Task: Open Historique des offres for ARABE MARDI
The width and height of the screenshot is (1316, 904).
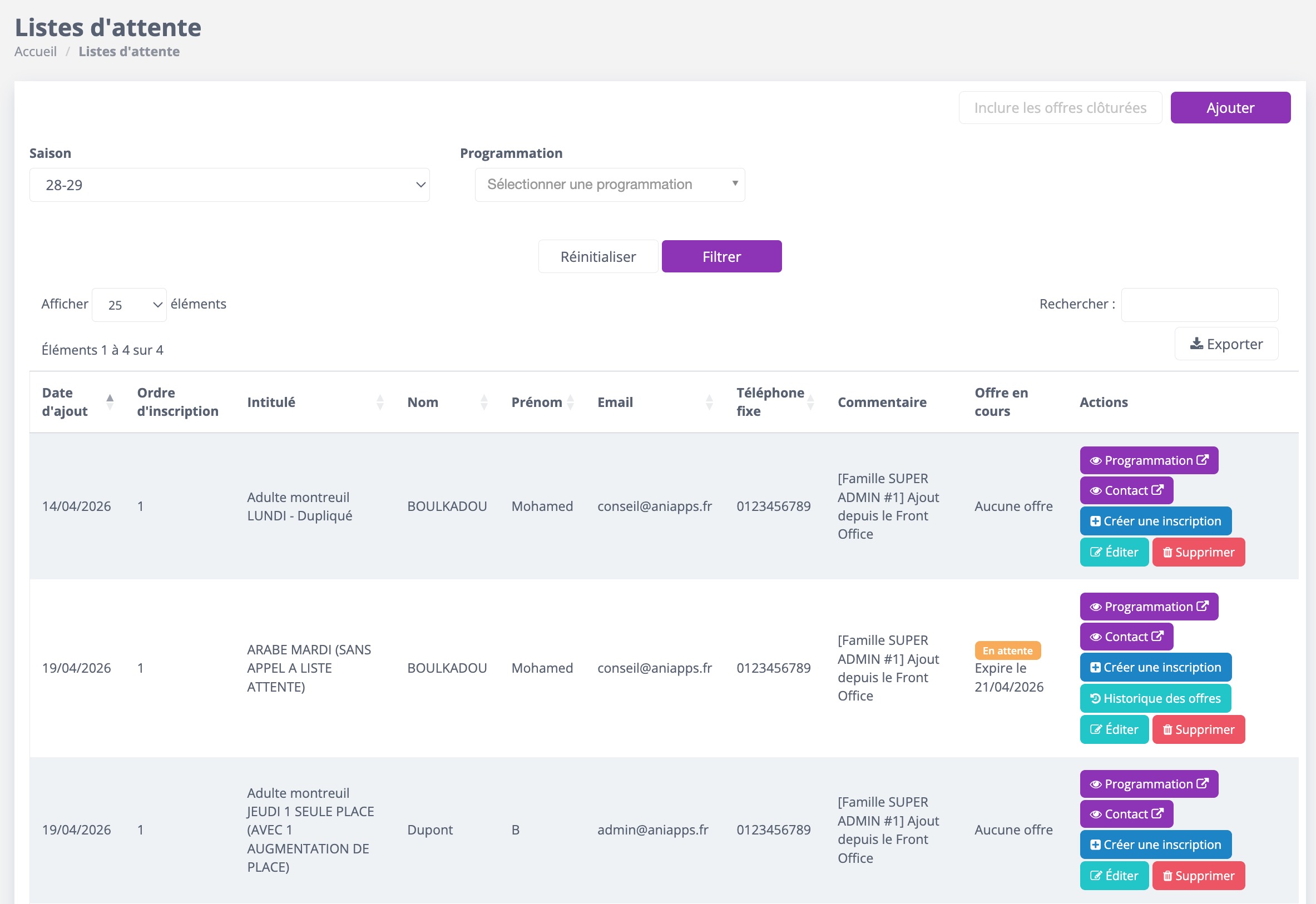Action: coord(1155,698)
